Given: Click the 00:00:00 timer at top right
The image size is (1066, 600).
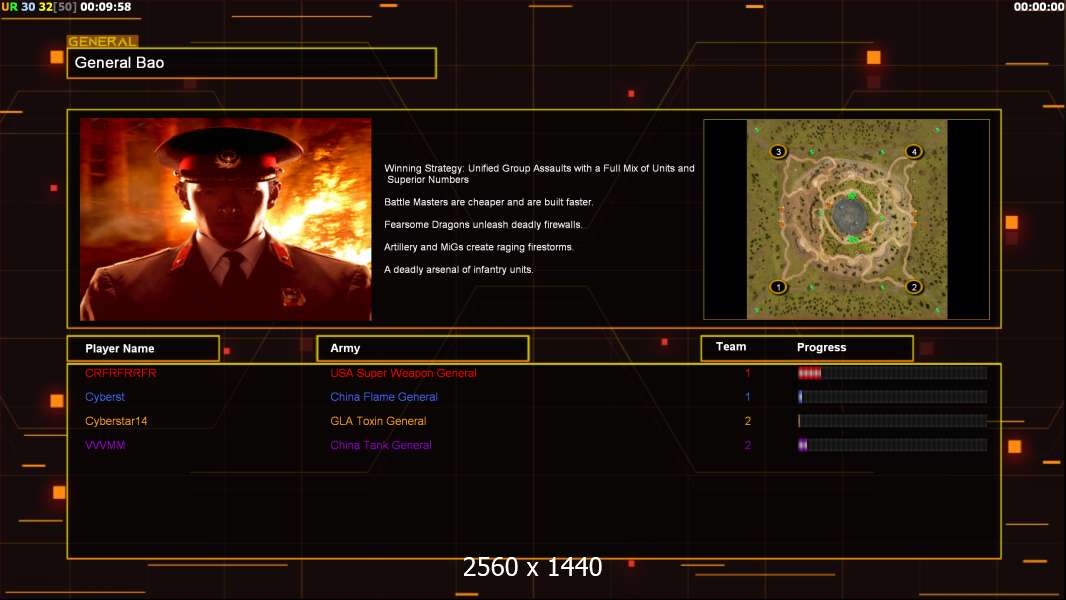Looking at the screenshot, I should point(1039,7).
